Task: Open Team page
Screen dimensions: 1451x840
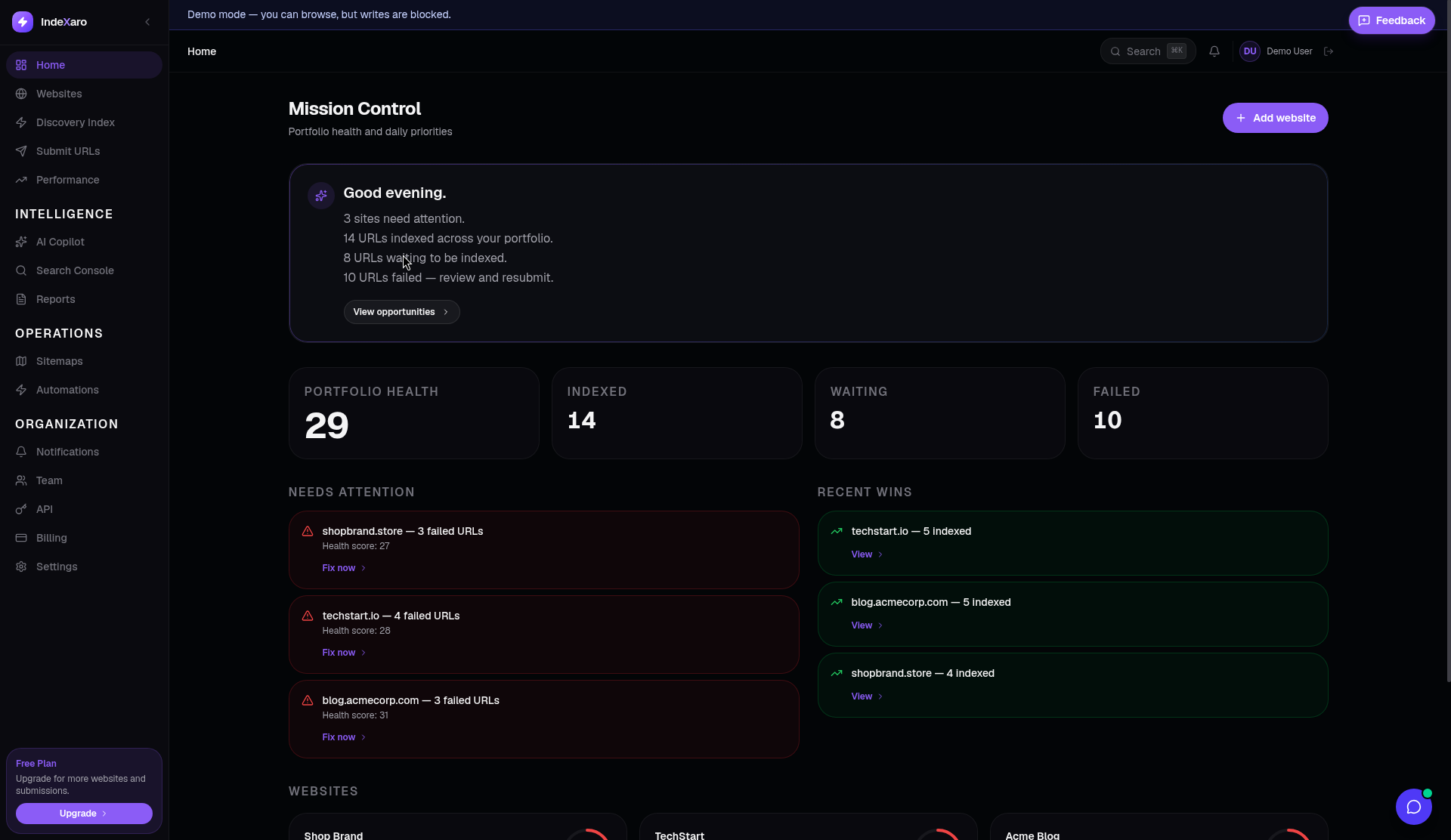Action: coord(84,480)
